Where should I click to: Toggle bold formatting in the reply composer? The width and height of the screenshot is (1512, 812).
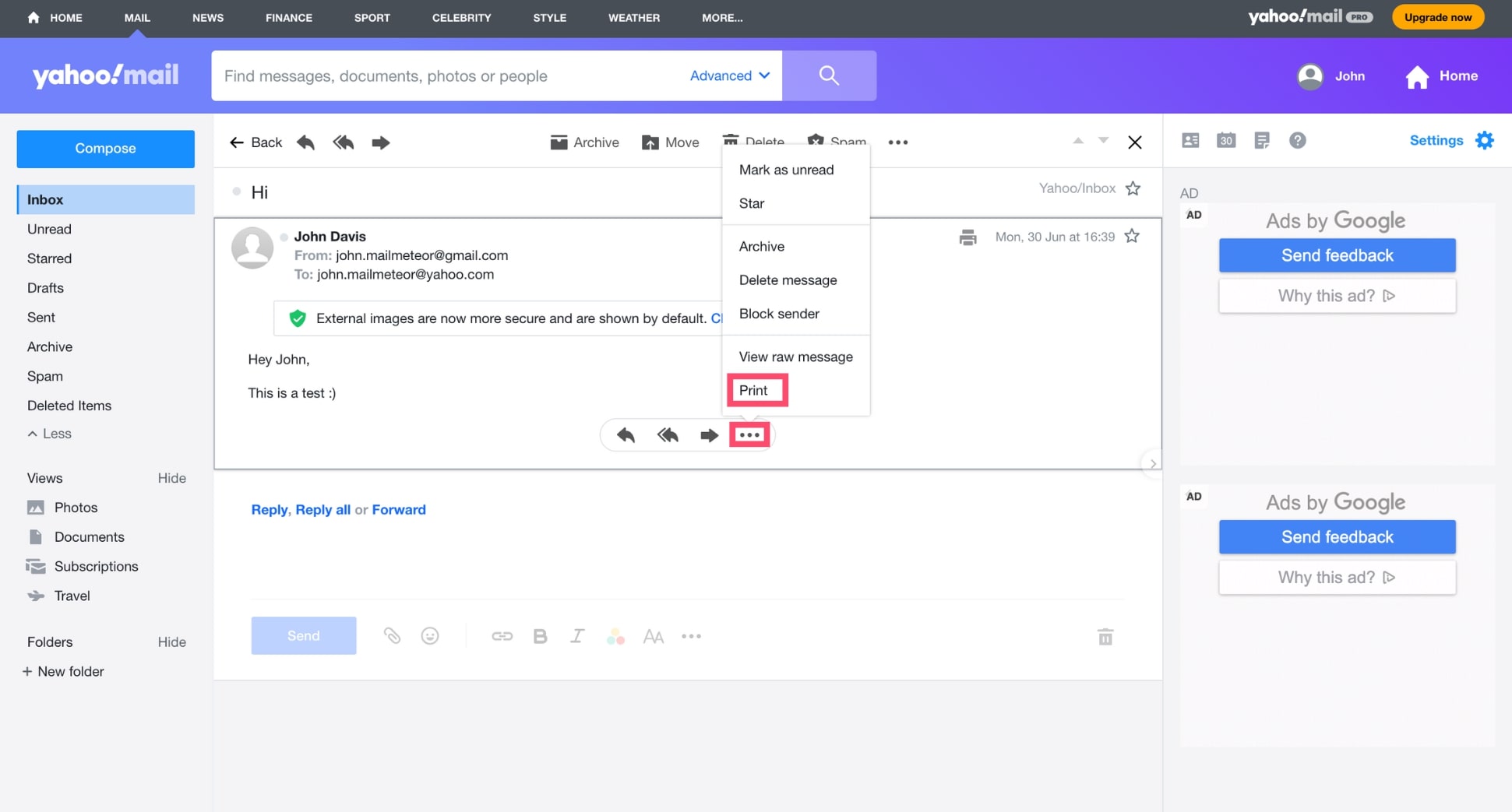540,636
